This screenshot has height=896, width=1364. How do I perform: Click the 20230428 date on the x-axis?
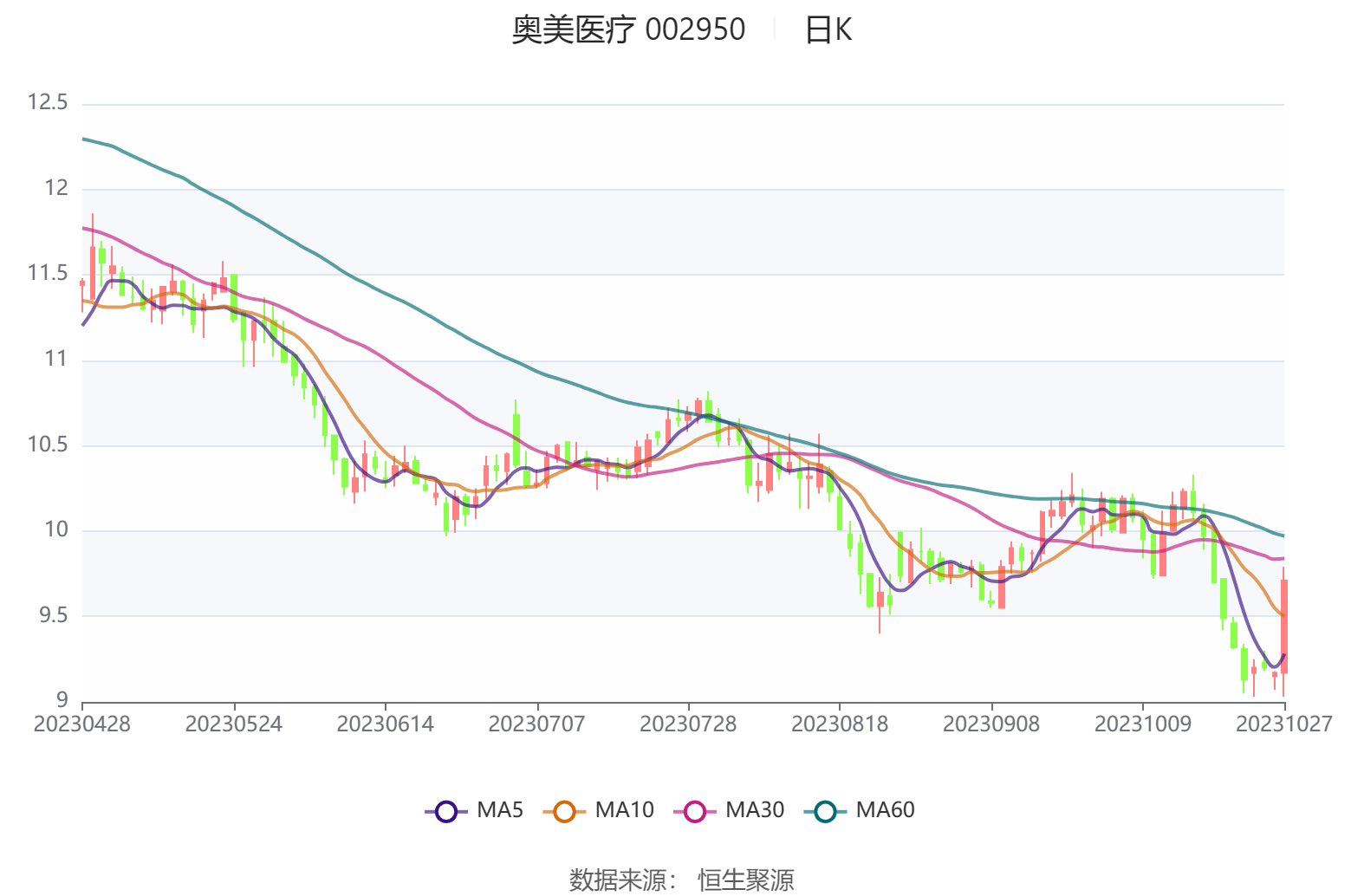pos(82,724)
